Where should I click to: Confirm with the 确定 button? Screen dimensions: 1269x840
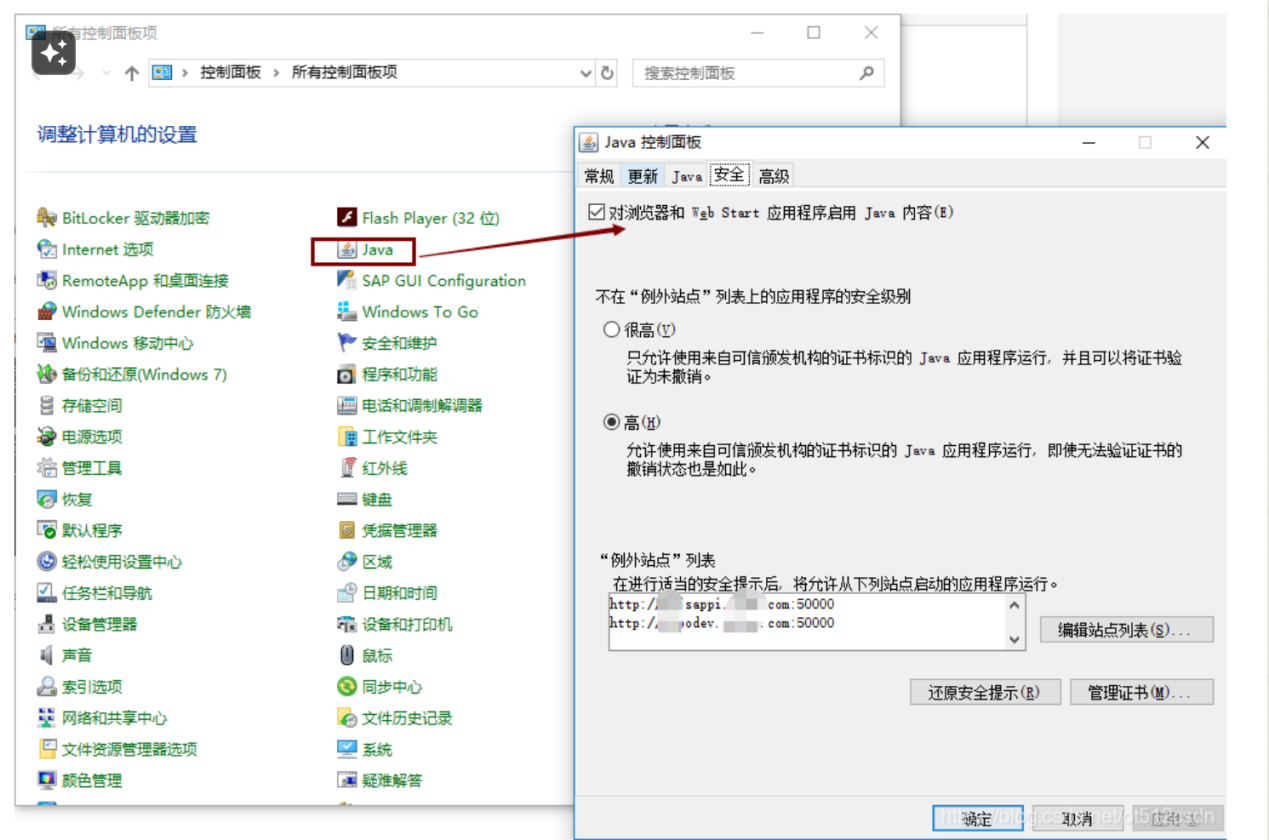coord(977,818)
